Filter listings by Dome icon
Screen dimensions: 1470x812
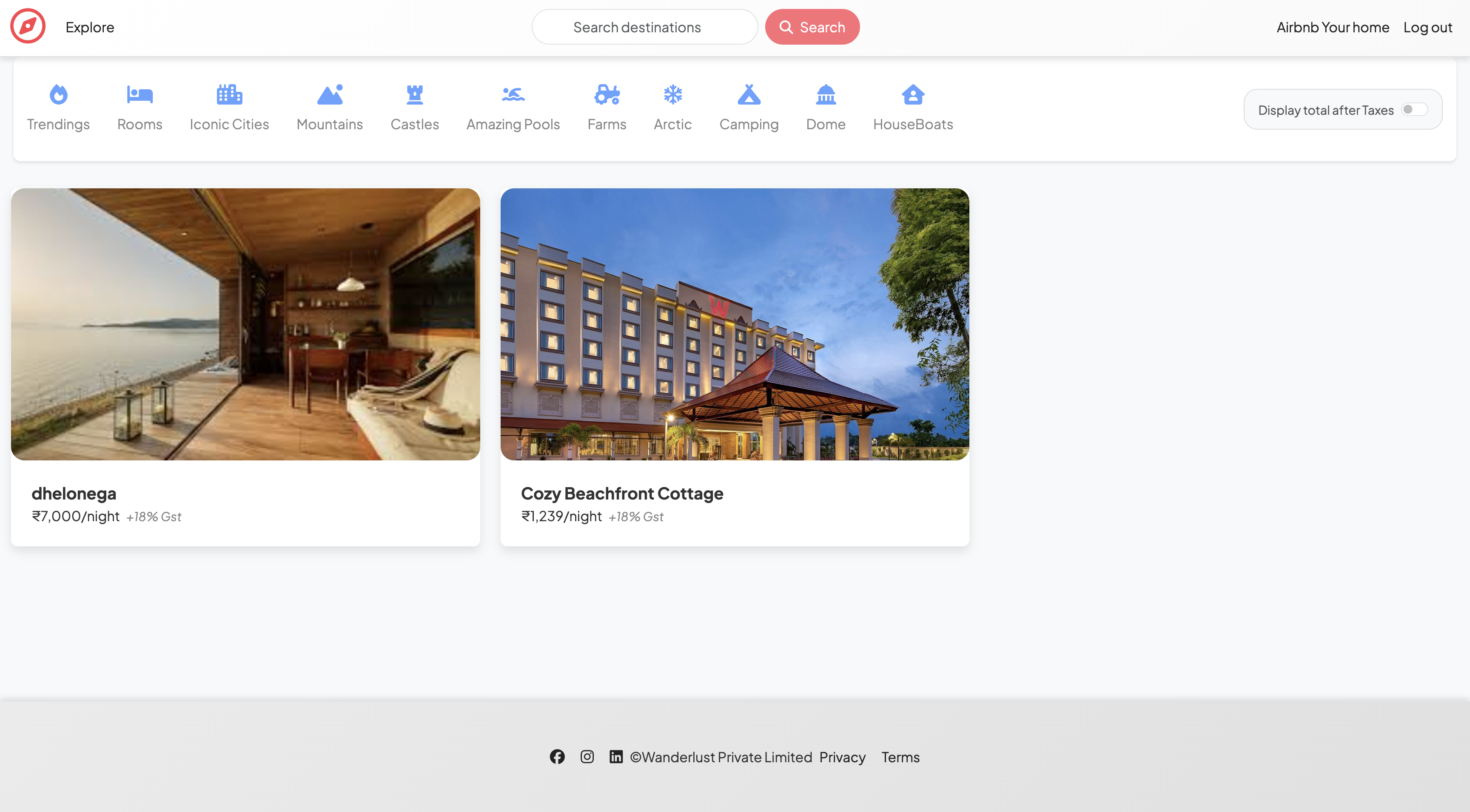[826, 95]
